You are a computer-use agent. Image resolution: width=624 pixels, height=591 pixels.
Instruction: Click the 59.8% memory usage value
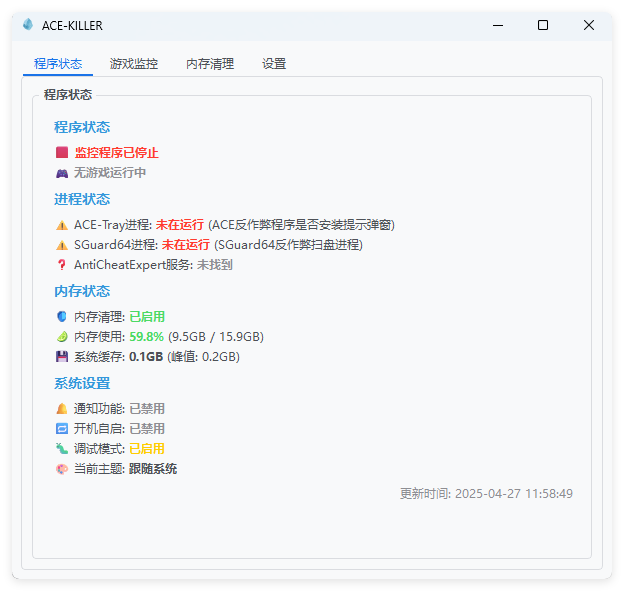click(x=146, y=337)
